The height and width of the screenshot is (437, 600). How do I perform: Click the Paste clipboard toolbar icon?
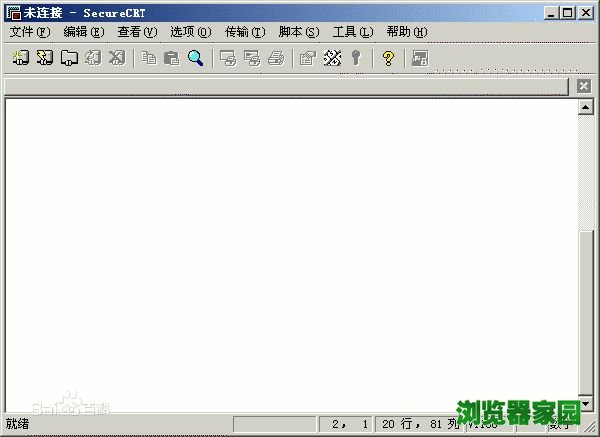tap(172, 58)
